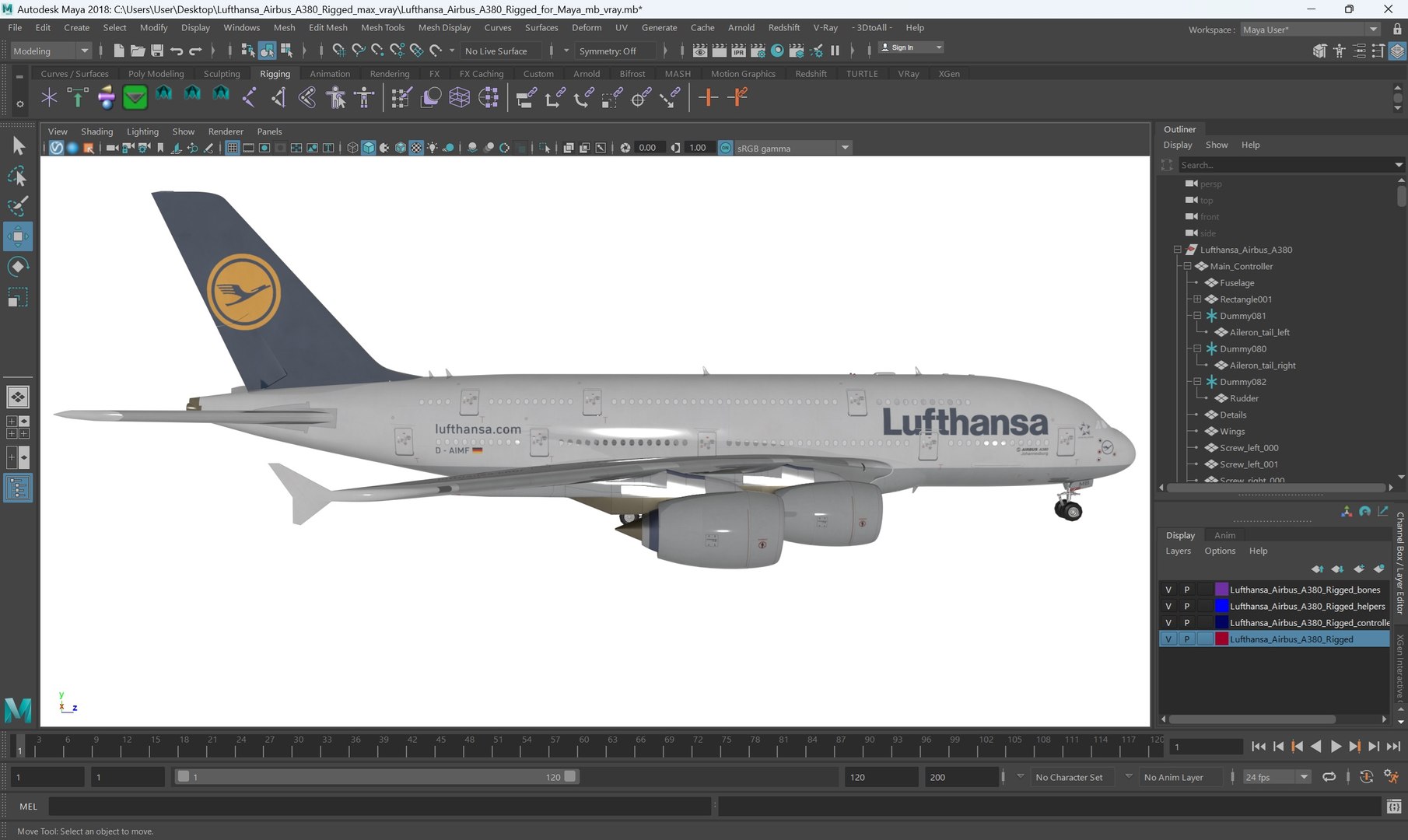The width and height of the screenshot is (1408, 840).
Task: Click the Parent Constraint shelf icon
Action: (526, 97)
